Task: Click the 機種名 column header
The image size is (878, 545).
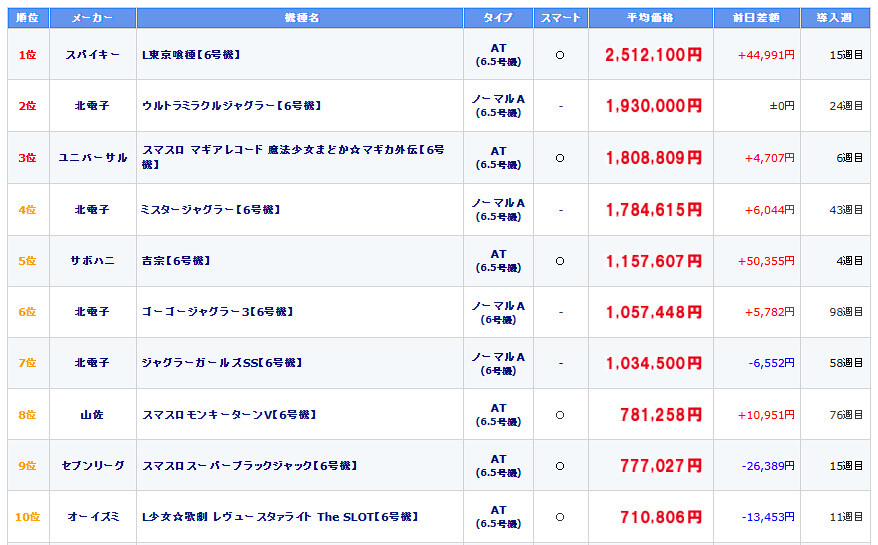Action: 300,18
